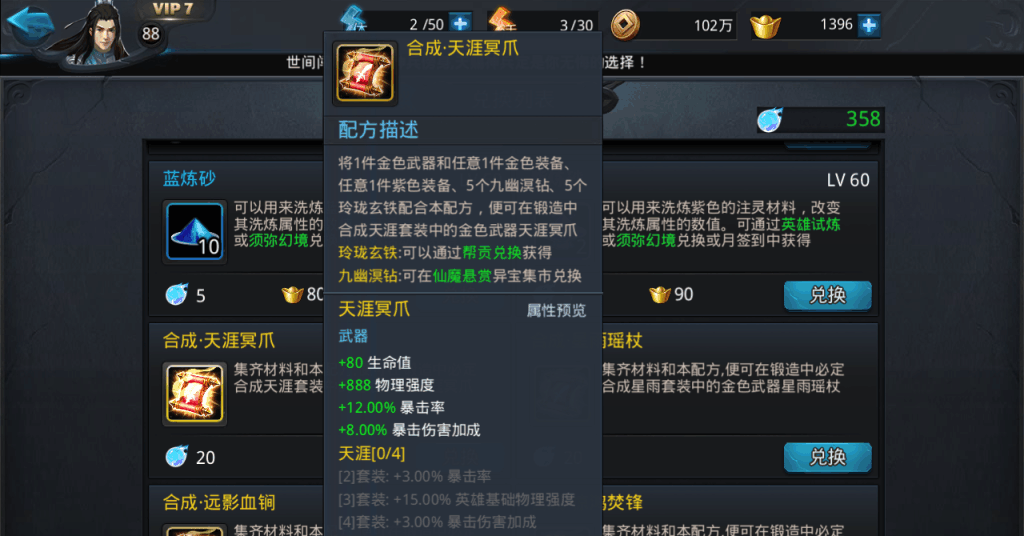1024x536 pixels.
Task: Exchange the LV 60 refining material with 兑换
Action: [x=827, y=295]
